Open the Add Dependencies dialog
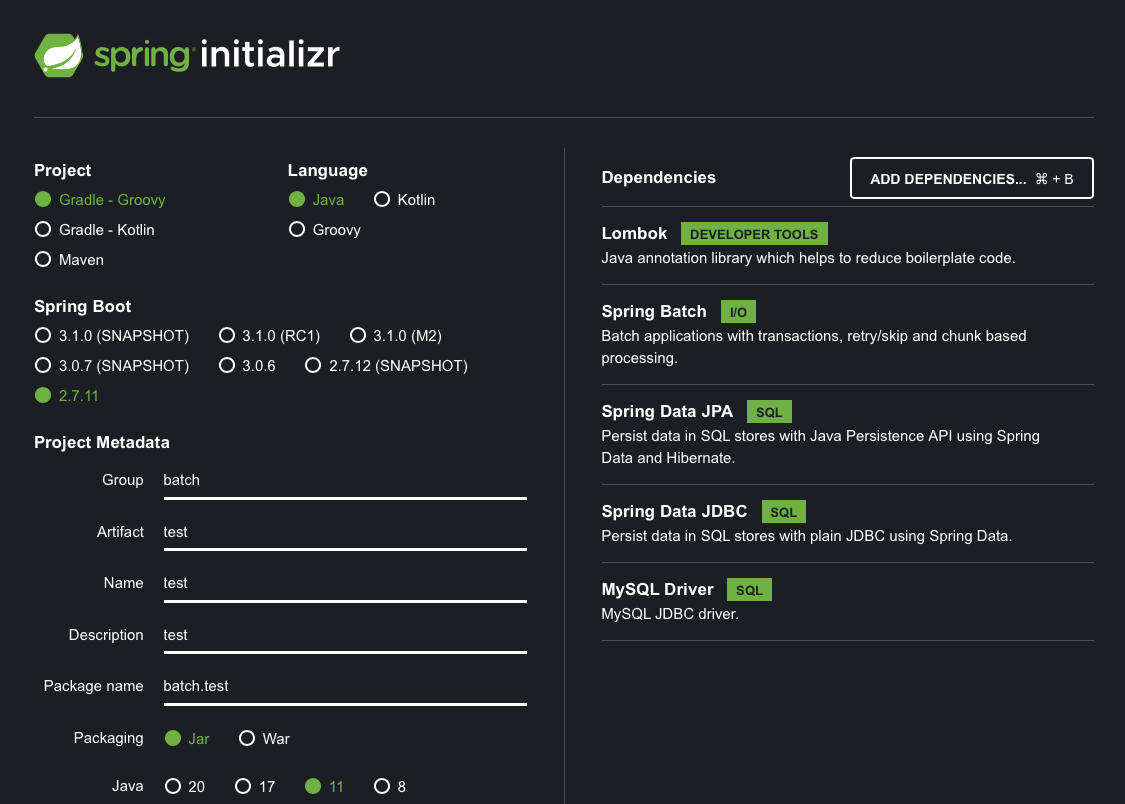The height and width of the screenshot is (804, 1125). point(971,178)
